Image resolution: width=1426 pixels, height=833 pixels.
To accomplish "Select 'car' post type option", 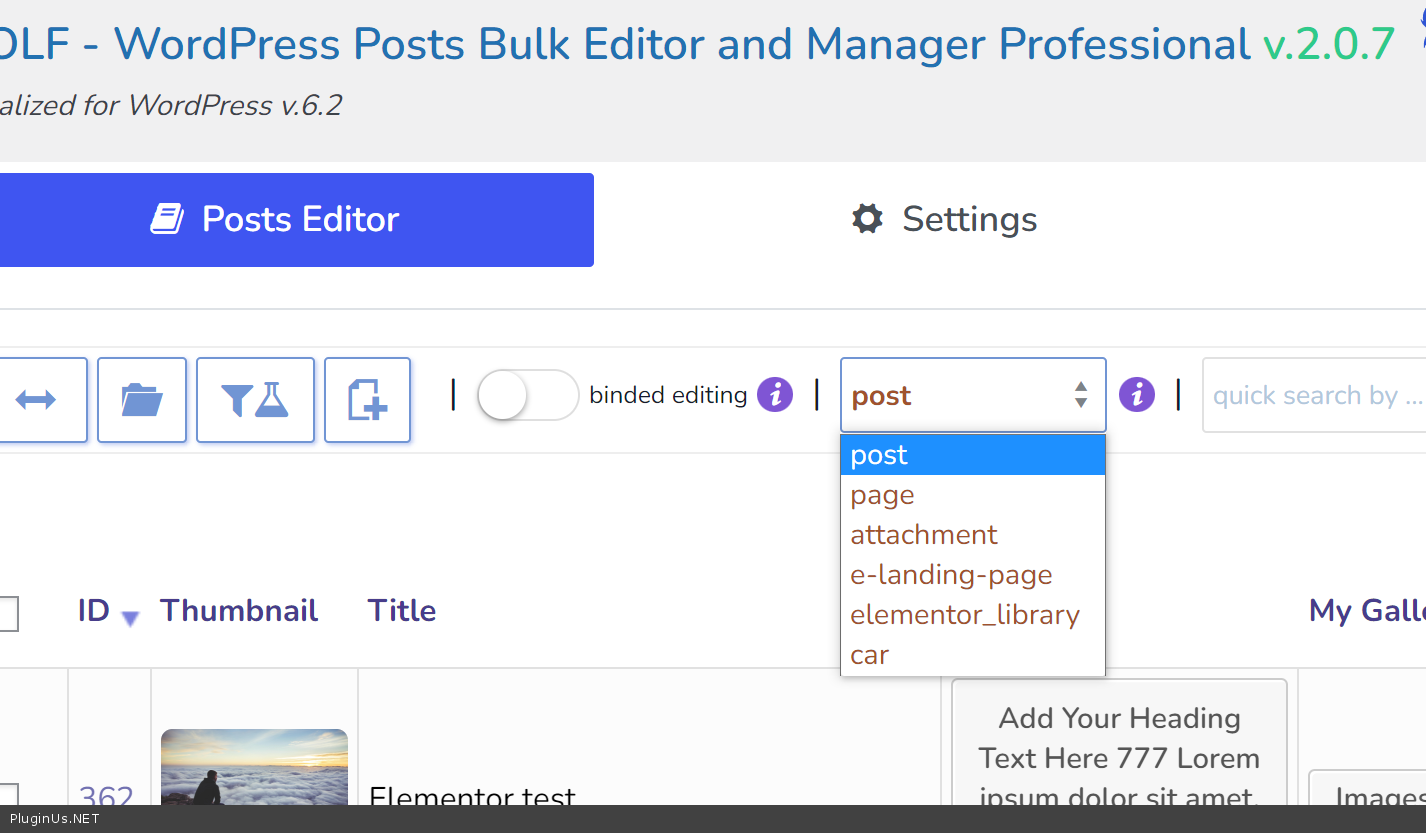I will (x=869, y=655).
